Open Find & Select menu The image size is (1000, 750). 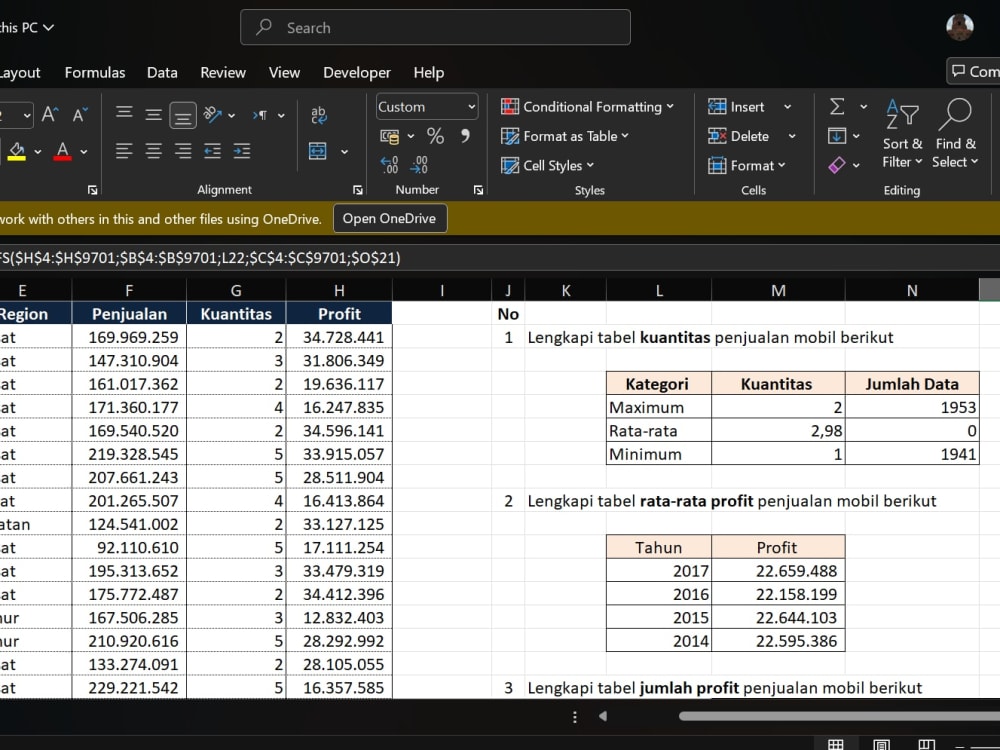[x=955, y=134]
